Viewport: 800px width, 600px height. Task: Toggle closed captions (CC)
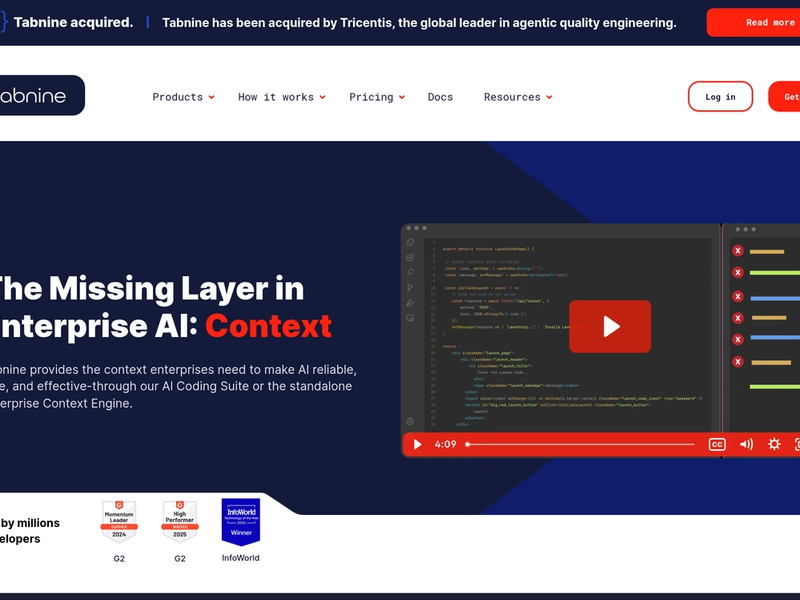(x=717, y=444)
